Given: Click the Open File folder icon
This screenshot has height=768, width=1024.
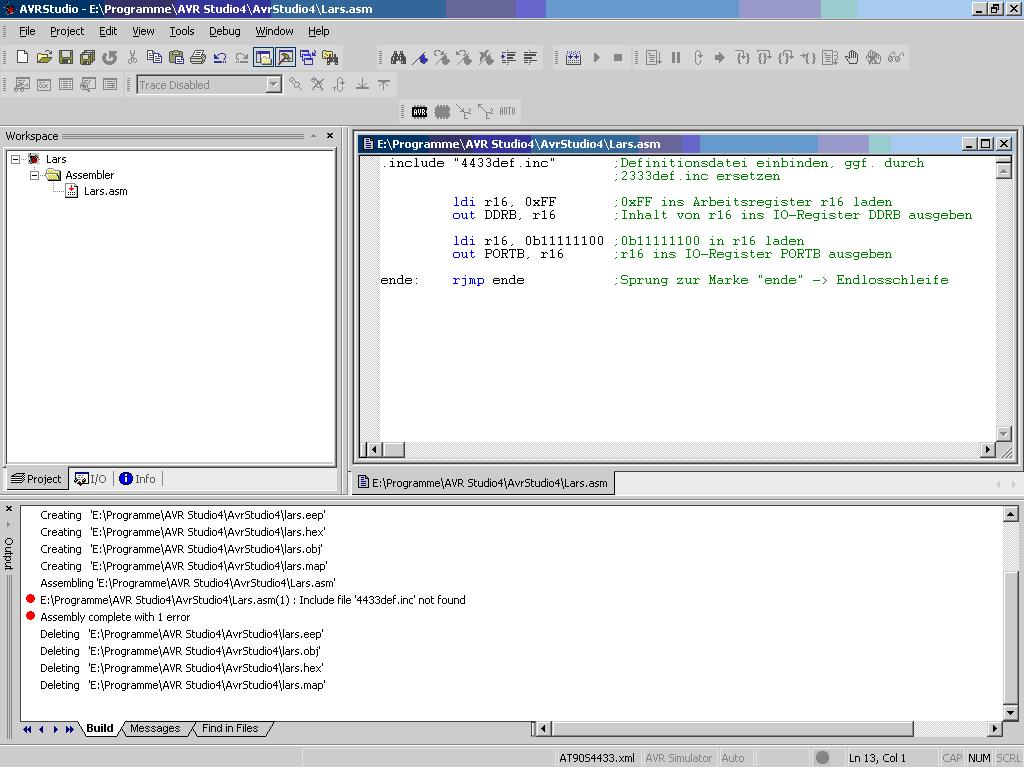Looking at the screenshot, I should coord(44,57).
